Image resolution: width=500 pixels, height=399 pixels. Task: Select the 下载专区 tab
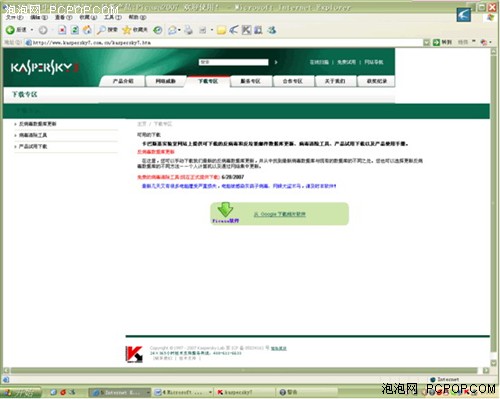[x=208, y=81]
